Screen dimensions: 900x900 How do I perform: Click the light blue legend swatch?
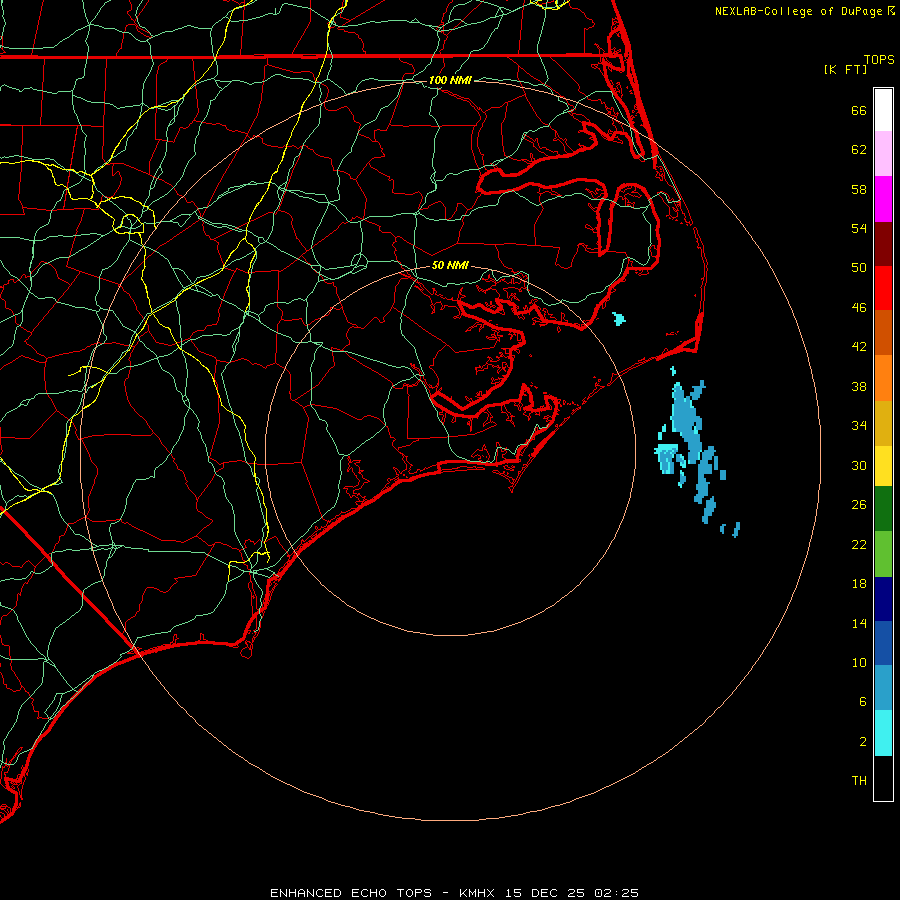click(x=883, y=688)
